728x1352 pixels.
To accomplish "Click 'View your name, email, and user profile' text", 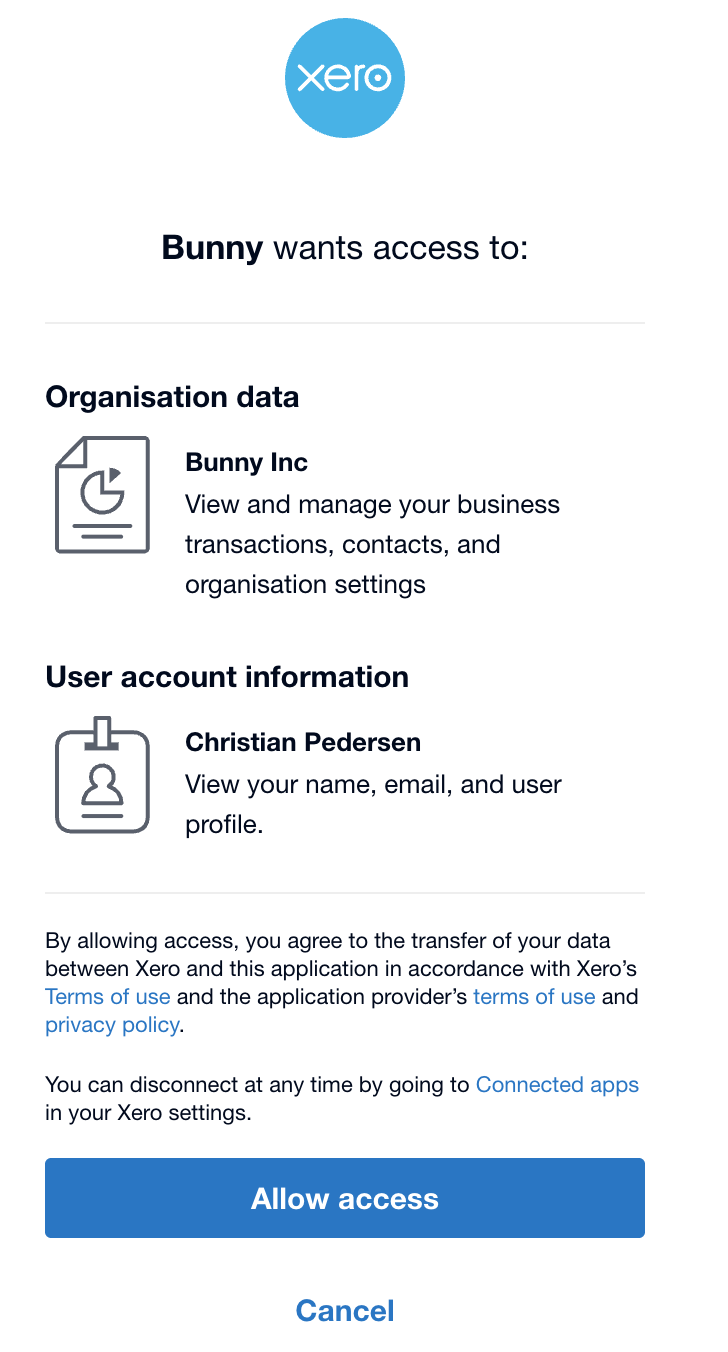I will 373,804.
